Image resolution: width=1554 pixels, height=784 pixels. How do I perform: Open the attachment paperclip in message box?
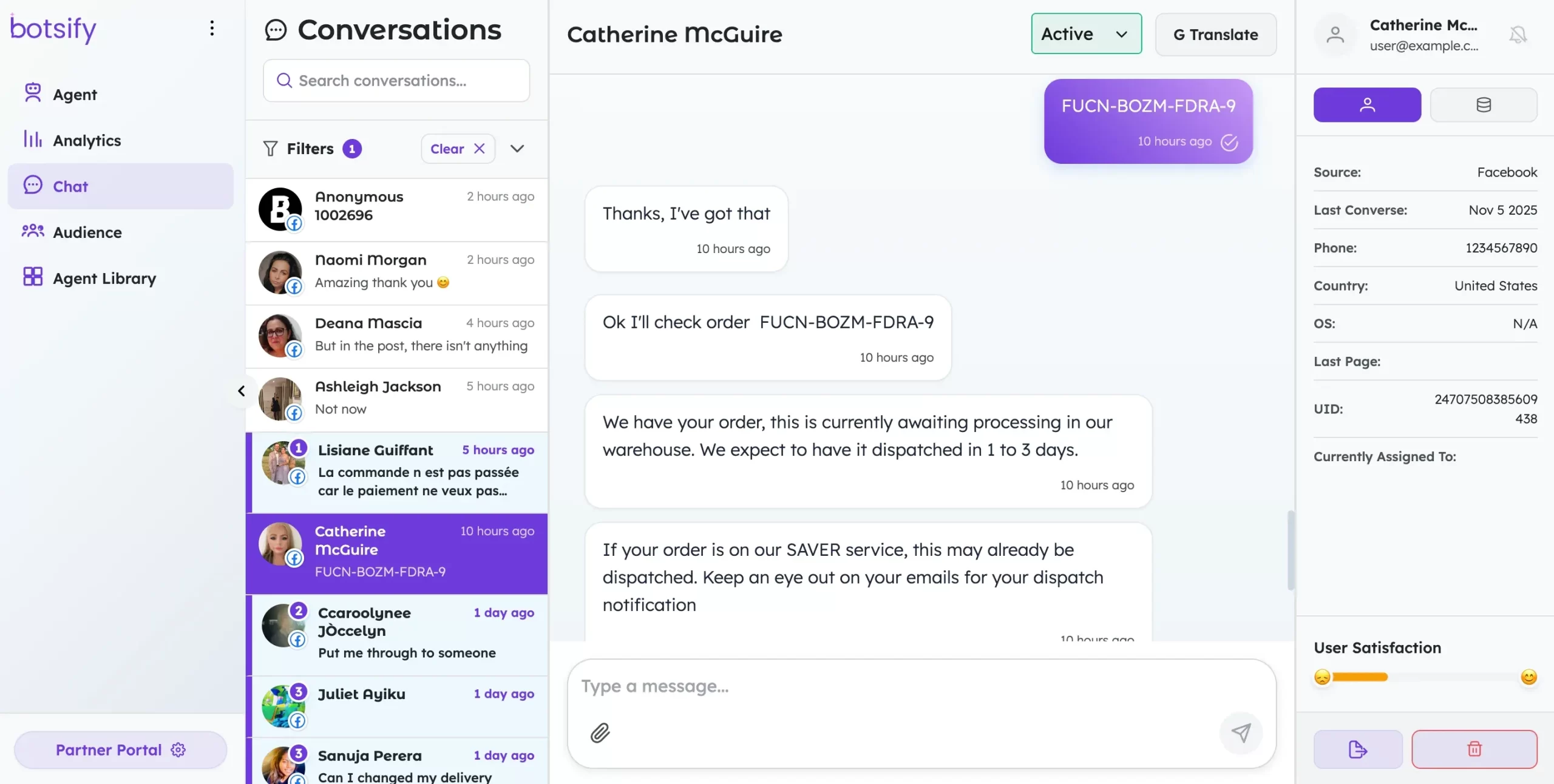[x=600, y=732]
